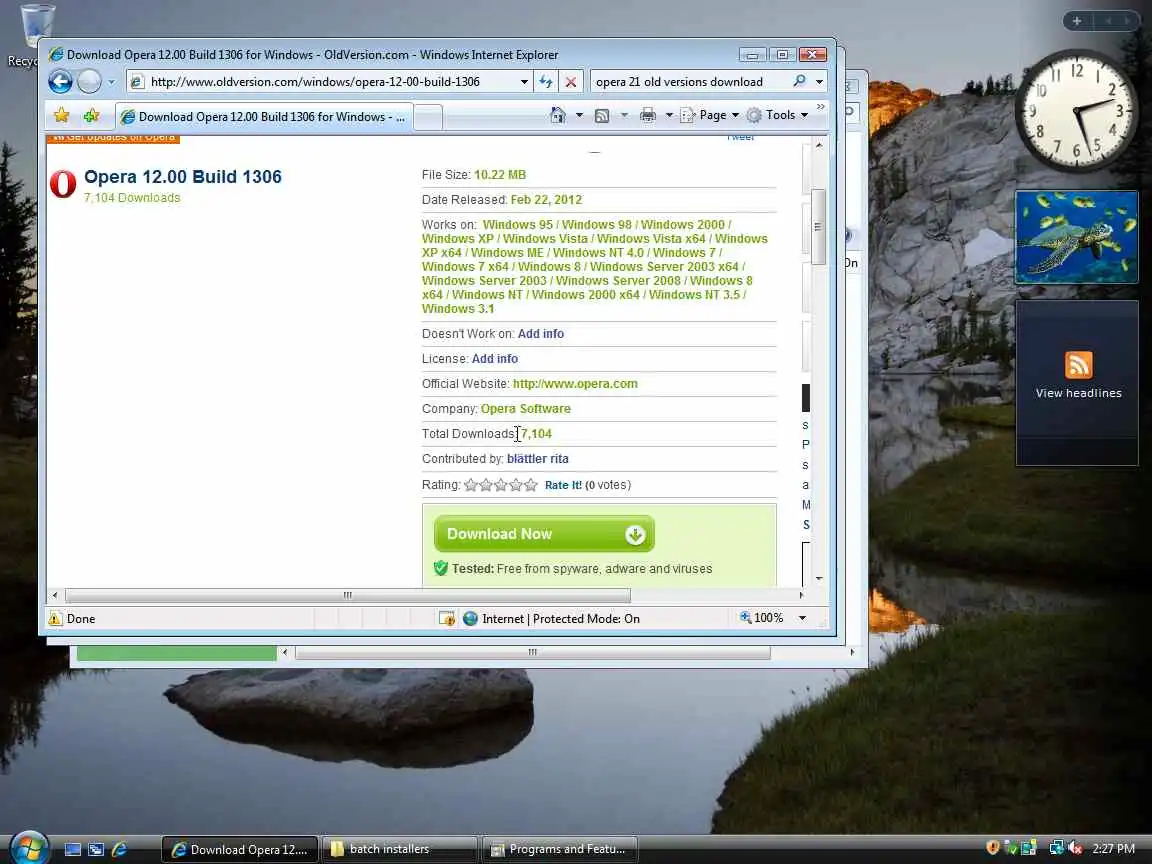Click the Rate It! link

pyautogui.click(x=563, y=485)
